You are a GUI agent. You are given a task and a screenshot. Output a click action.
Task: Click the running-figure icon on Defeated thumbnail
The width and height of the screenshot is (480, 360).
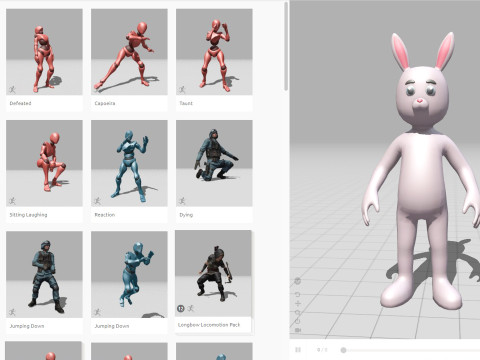12,89
